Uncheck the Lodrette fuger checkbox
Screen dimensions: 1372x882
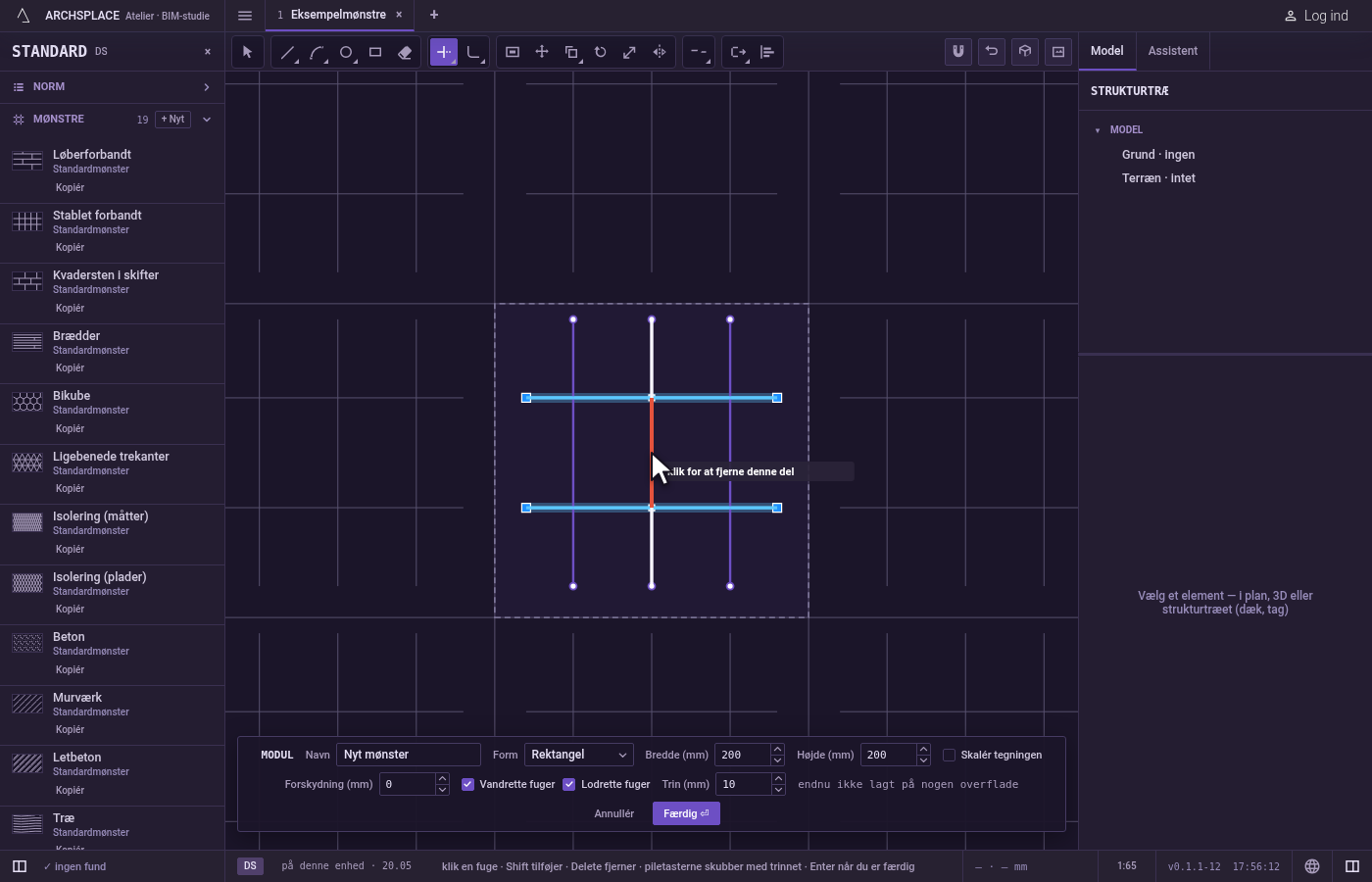[569, 784]
